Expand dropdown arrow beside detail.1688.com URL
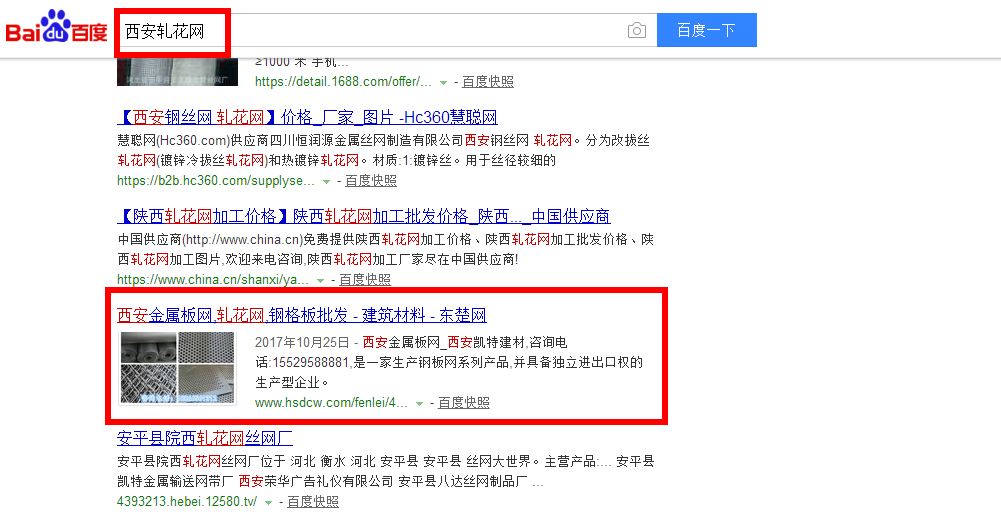 pos(443,82)
